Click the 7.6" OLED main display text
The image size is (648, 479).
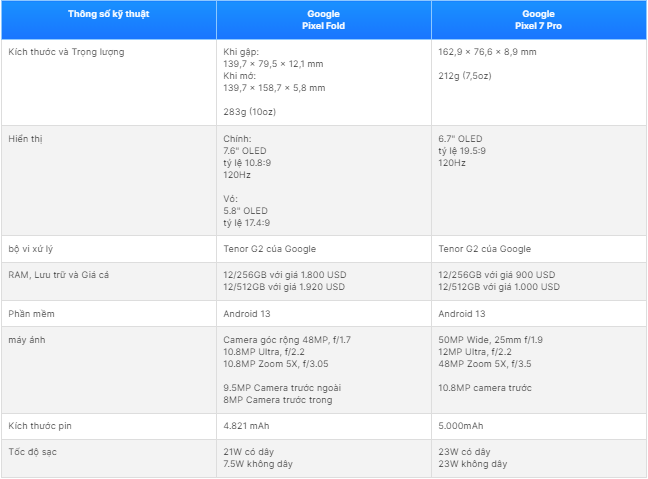pos(245,151)
